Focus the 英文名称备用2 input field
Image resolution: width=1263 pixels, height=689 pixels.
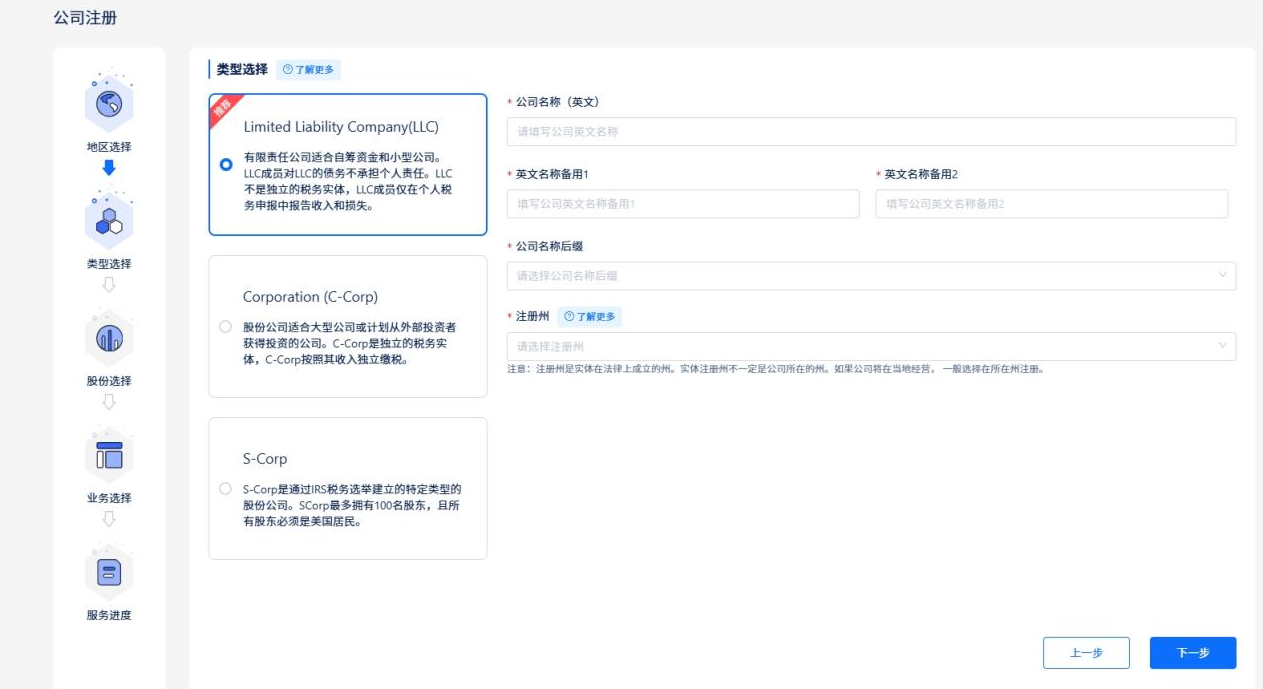1052,204
